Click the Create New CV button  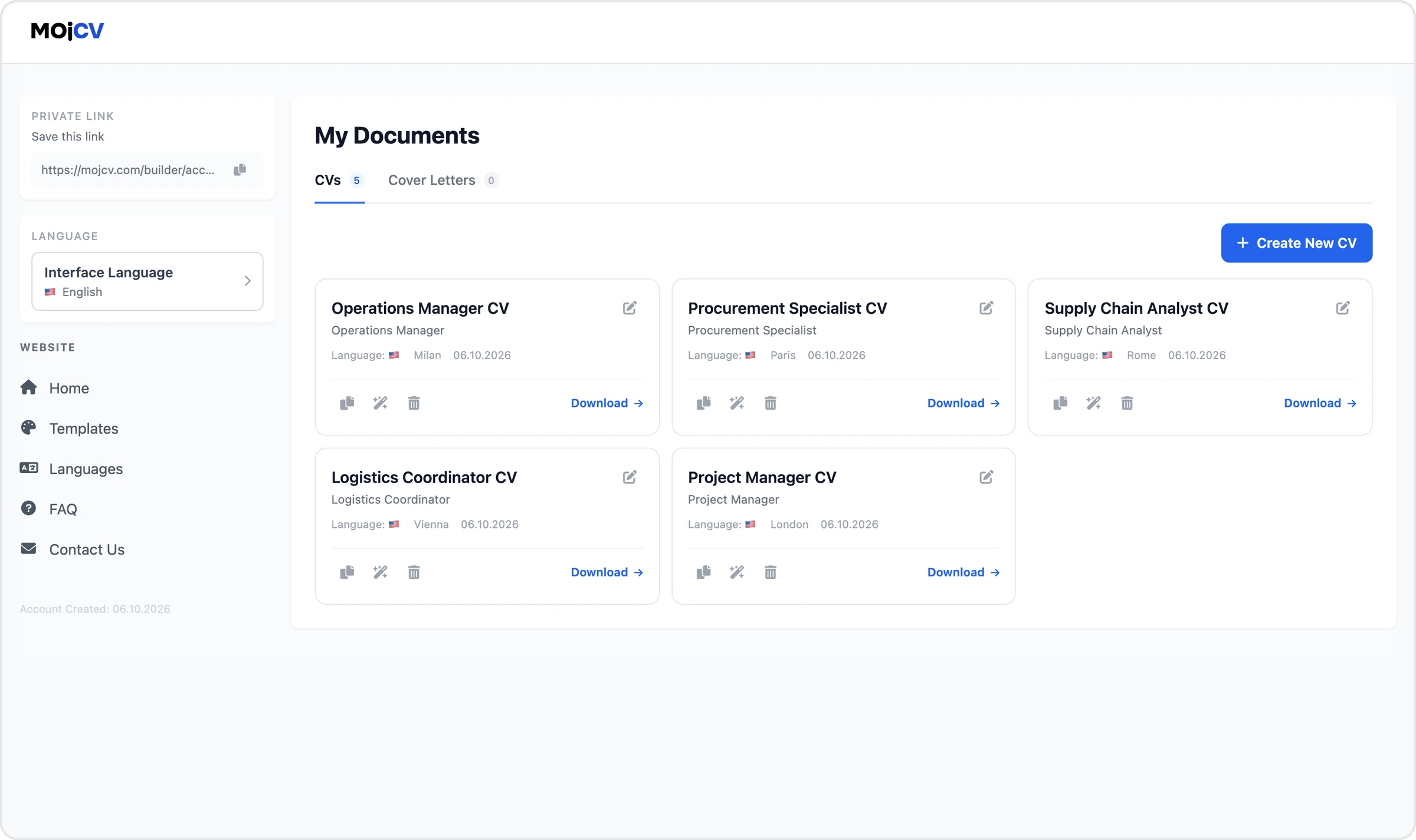click(x=1297, y=243)
